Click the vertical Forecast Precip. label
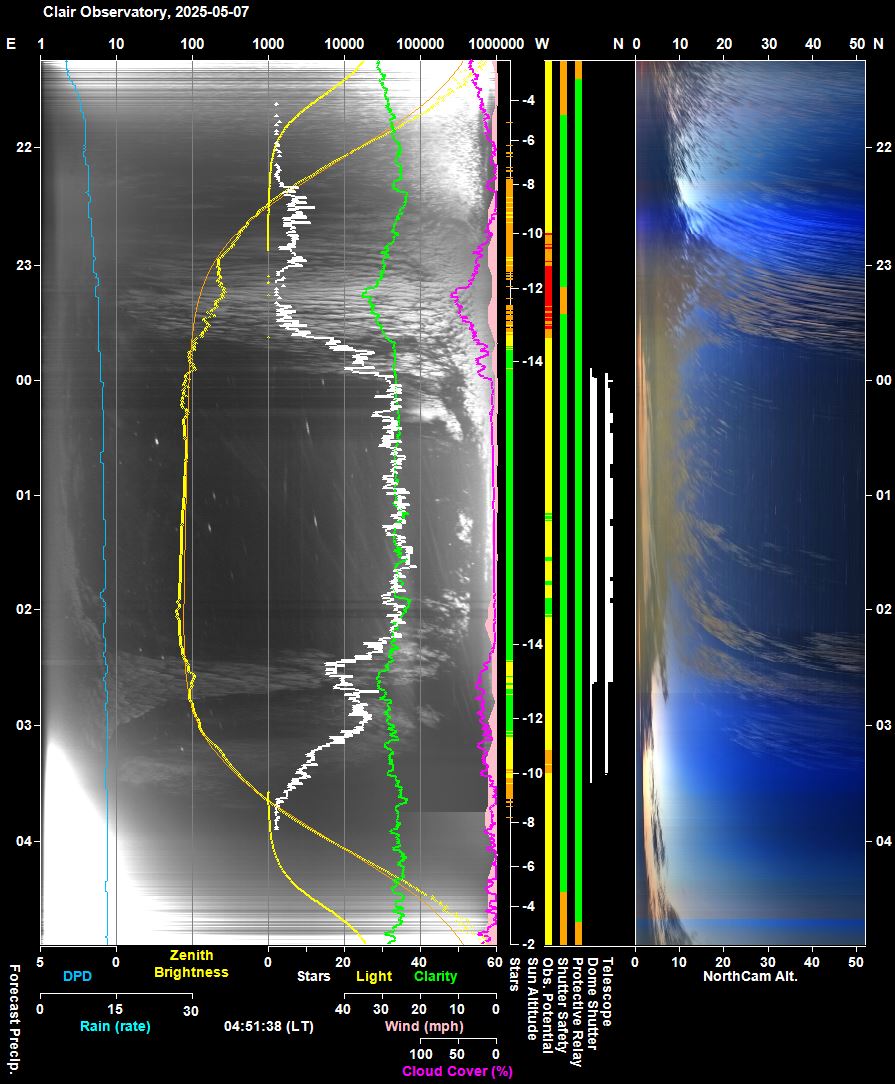 [14, 1020]
